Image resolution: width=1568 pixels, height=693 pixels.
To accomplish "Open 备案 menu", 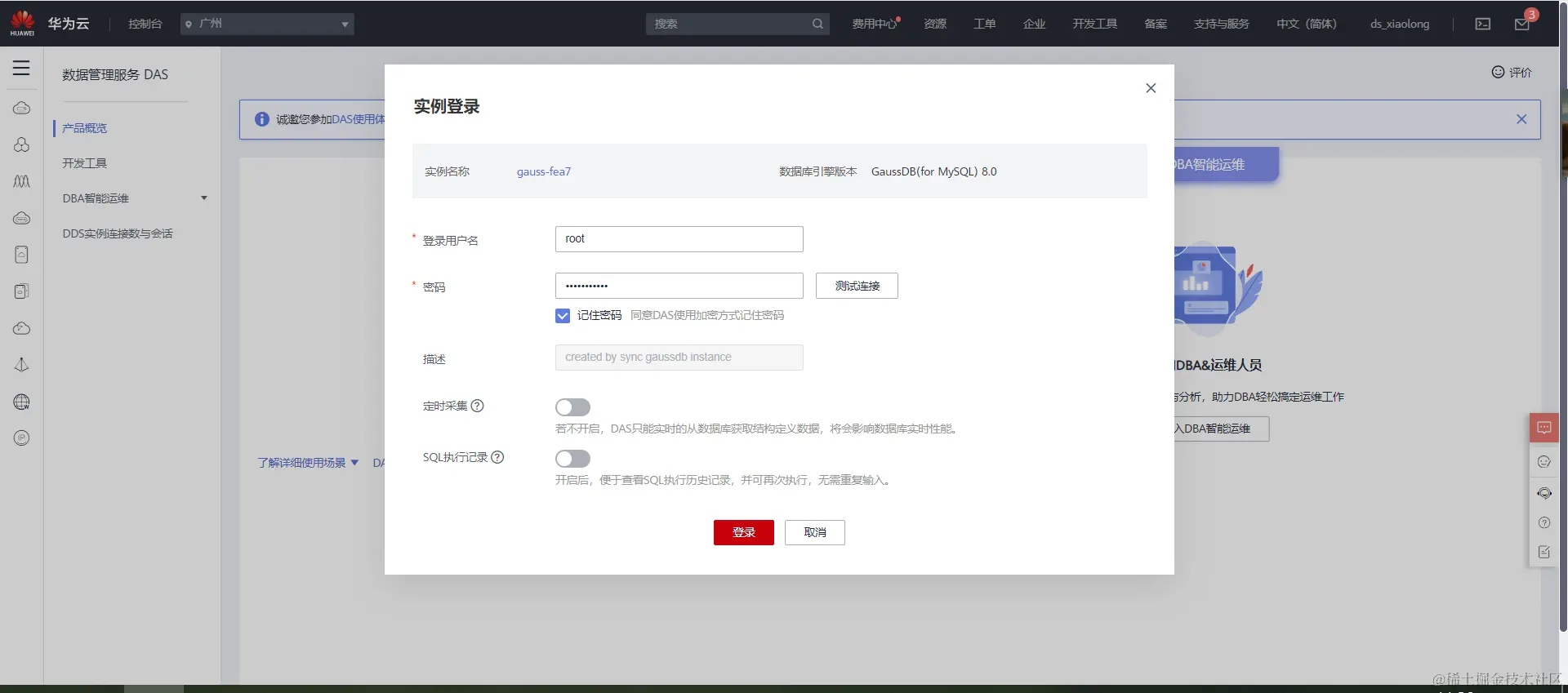I will click(x=1156, y=24).
